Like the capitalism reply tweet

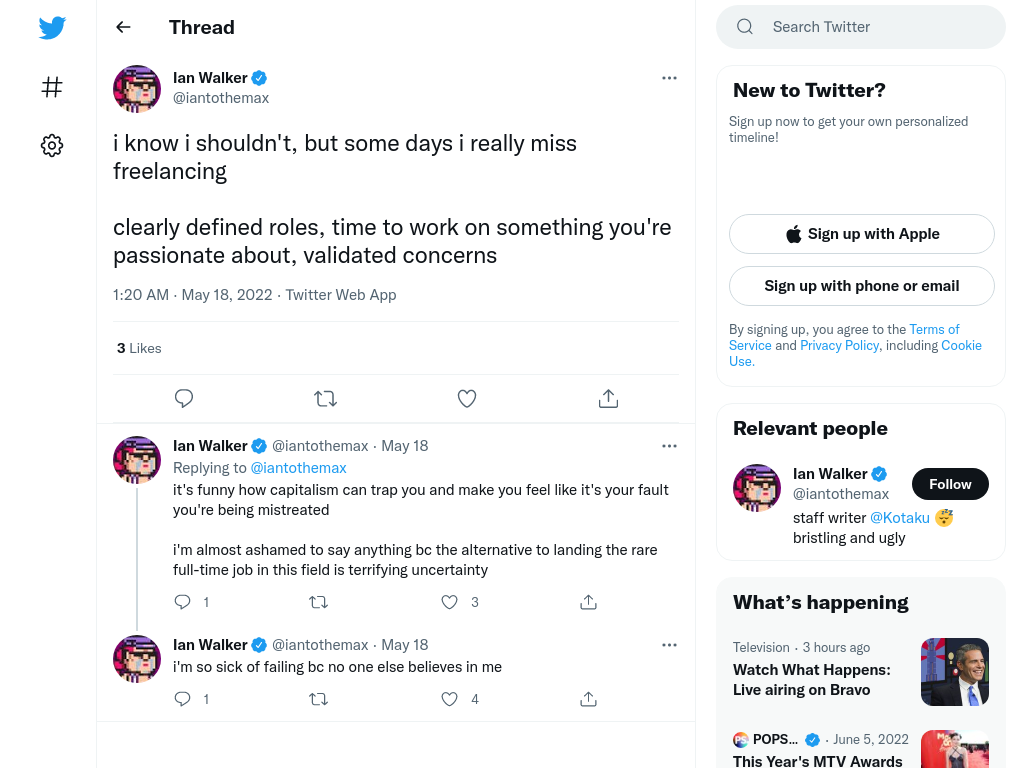pyautogui.click(x=449, y=602)
